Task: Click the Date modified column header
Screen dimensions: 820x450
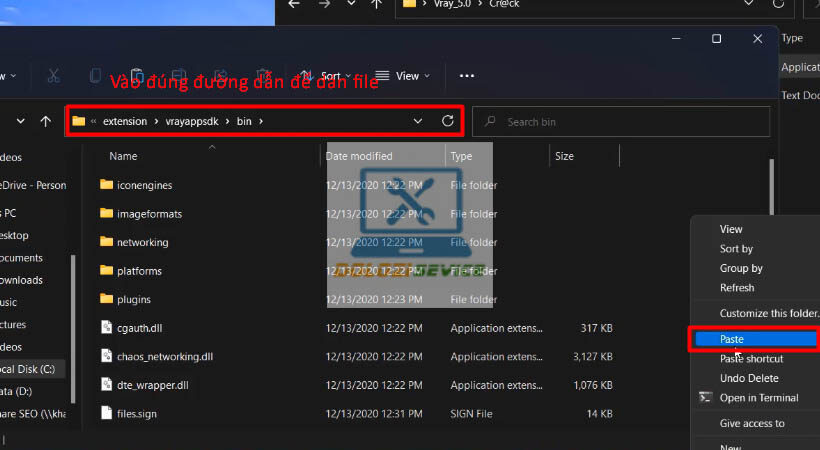Action: point(359,156)
